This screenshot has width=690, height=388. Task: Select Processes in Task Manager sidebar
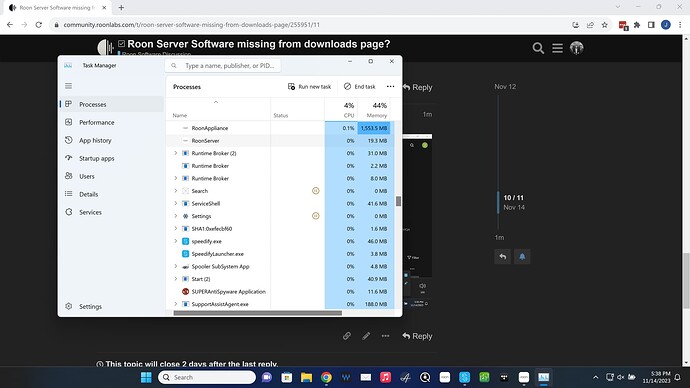(111, 104)
